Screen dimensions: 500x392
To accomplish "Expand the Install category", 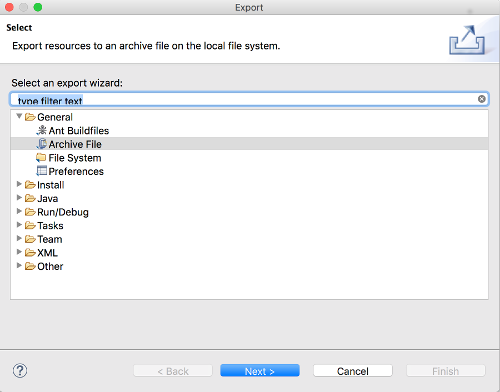I will tap(19, 184).
